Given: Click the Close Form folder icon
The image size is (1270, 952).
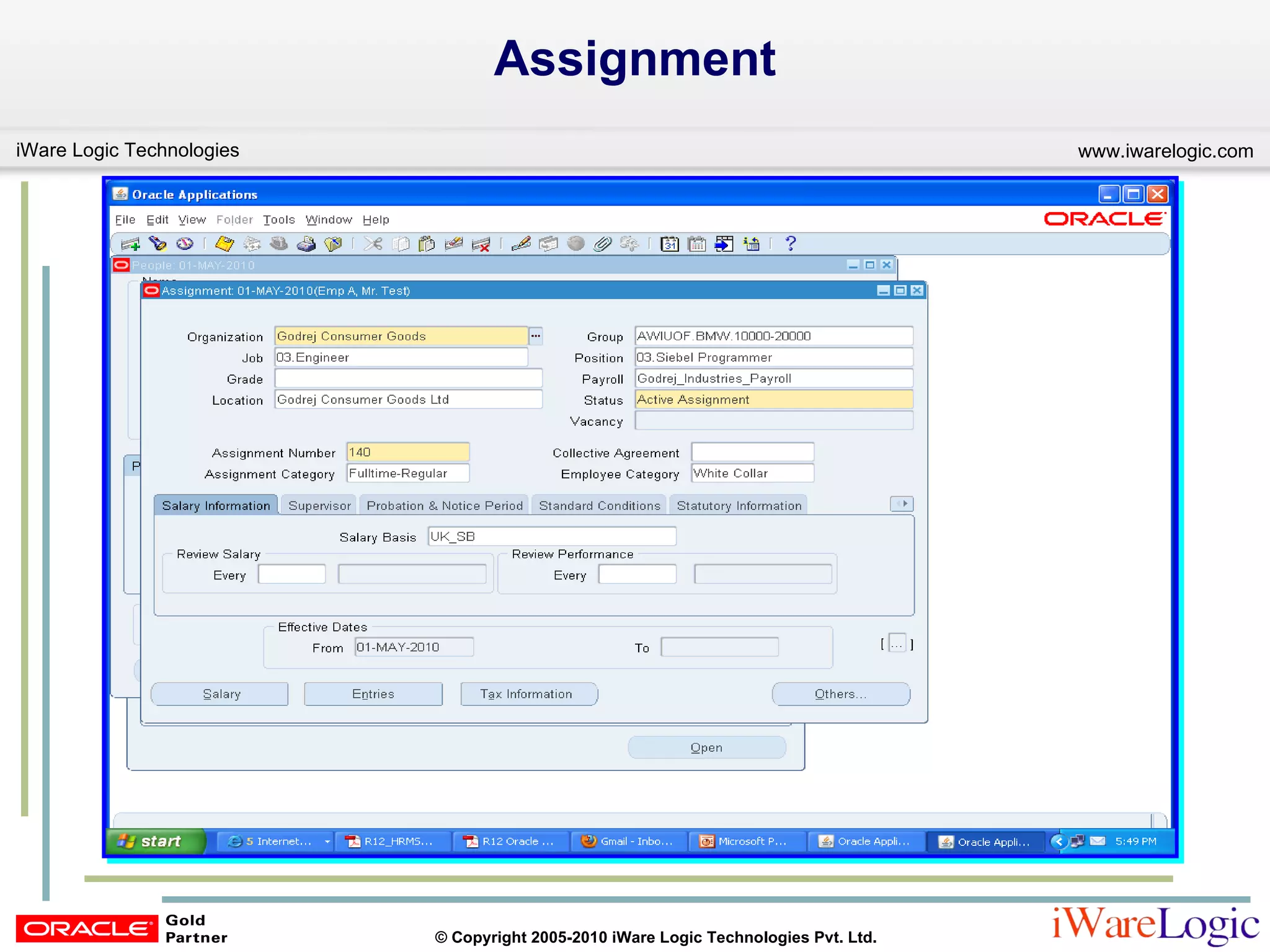Looking at the screenshot, I should click(x=333, y=244).
